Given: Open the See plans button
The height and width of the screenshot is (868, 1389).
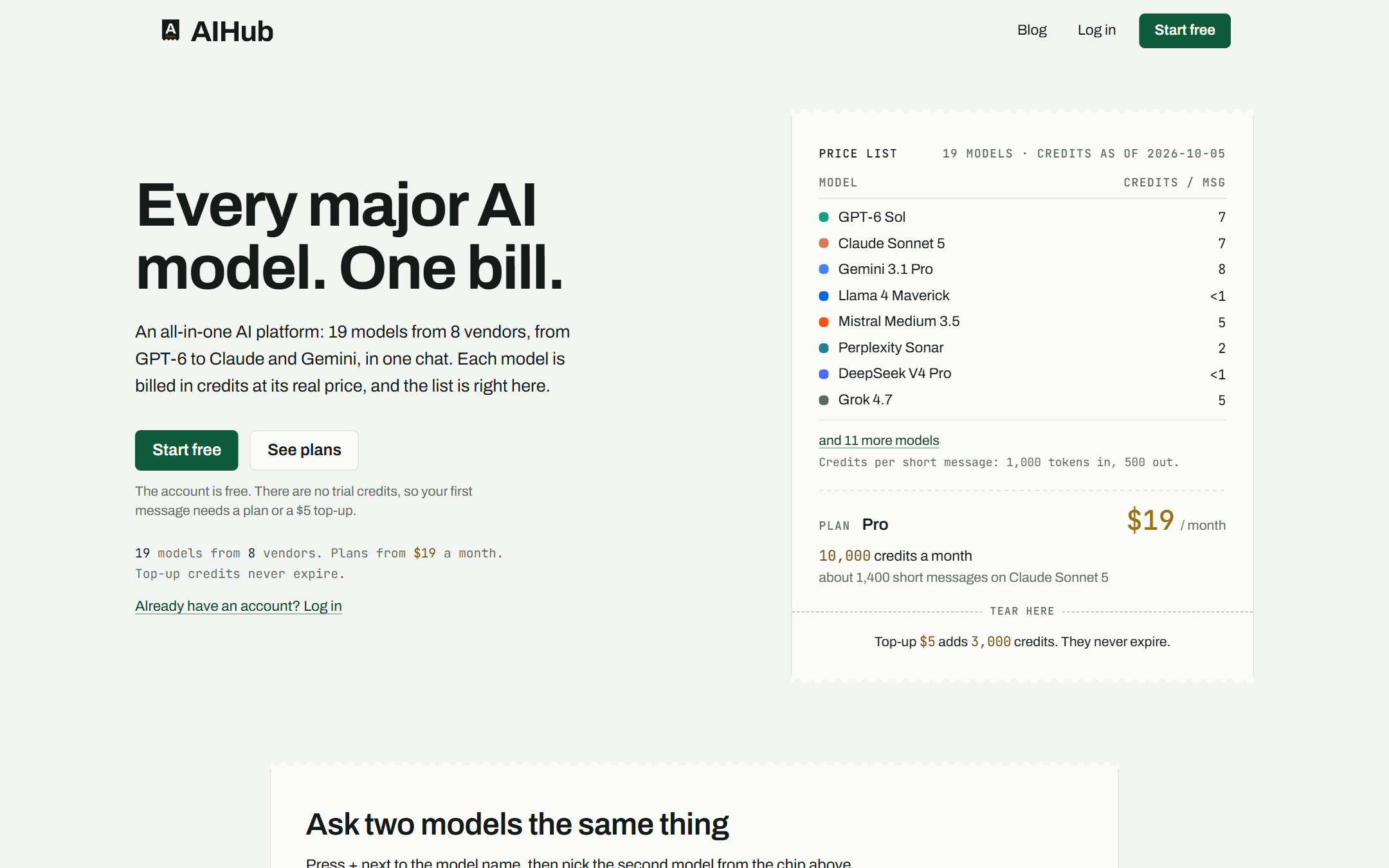Looking at the screenshot, I should coord(304,450).
